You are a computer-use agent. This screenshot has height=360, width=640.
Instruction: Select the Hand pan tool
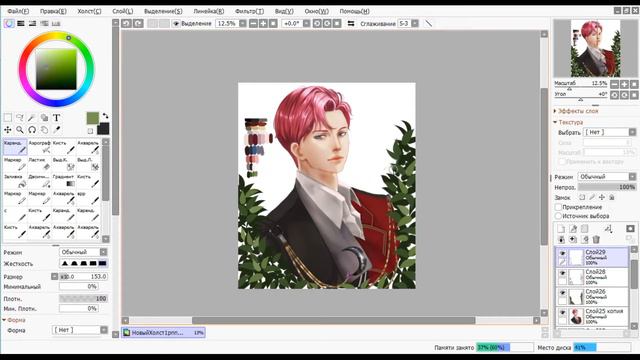44,130
